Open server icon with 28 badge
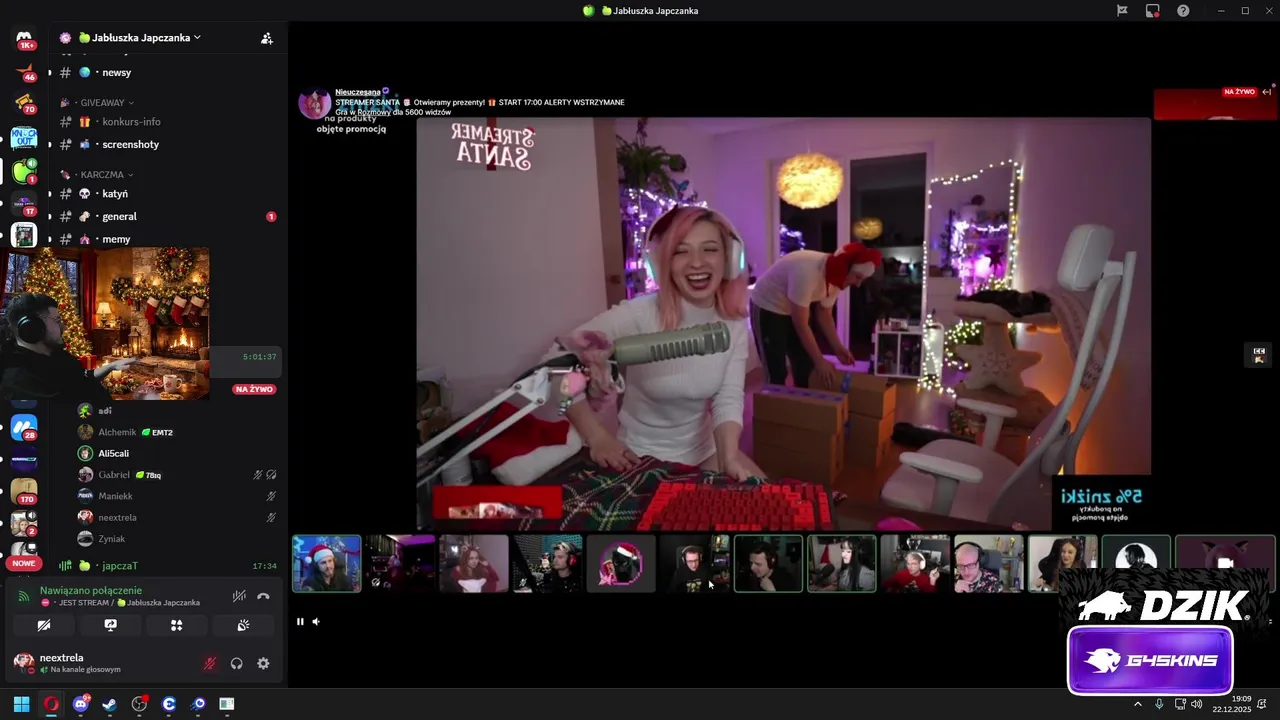The image size is (1280, 720). click(24, 427)
